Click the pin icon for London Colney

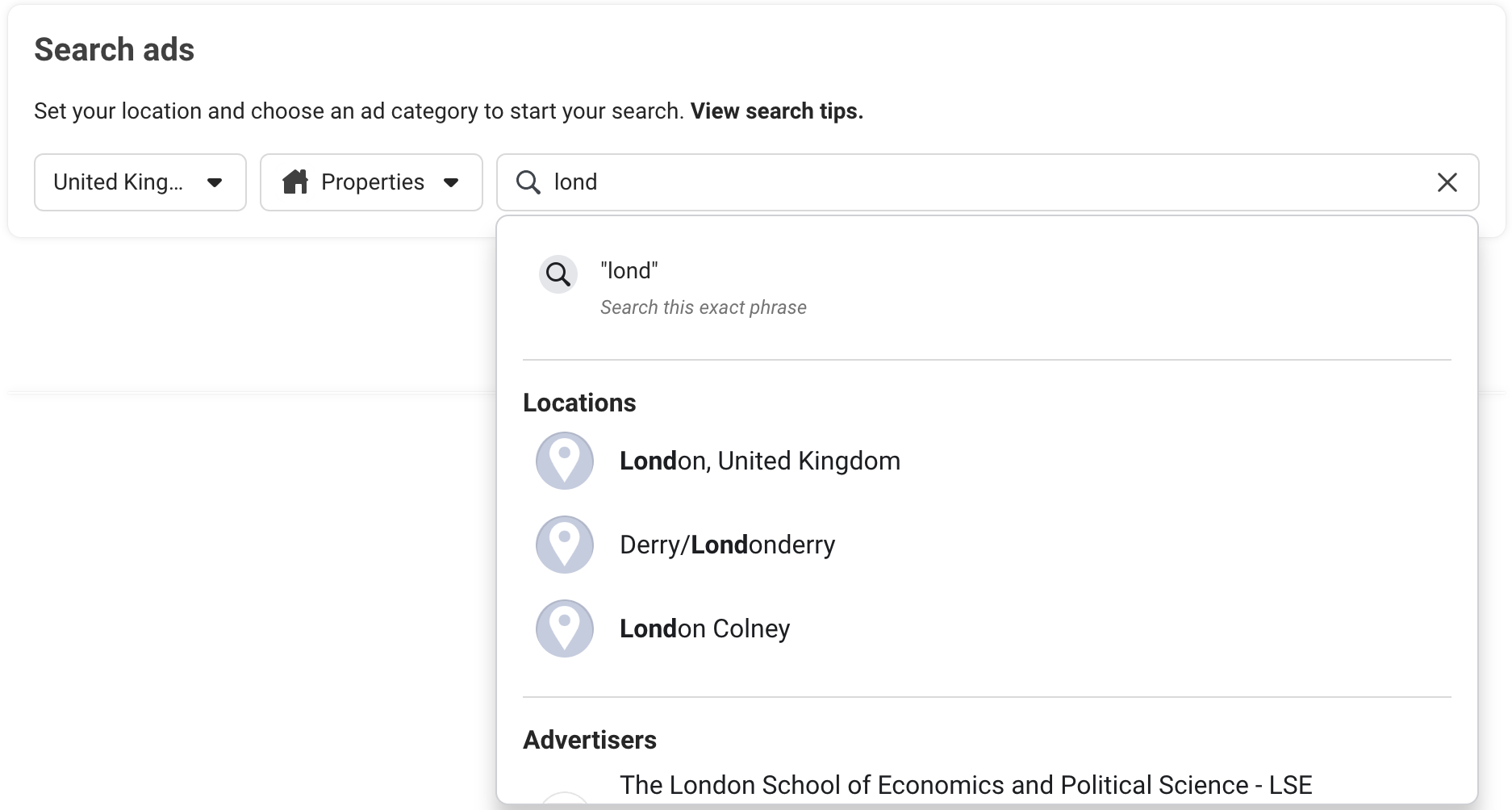[x=565, y=628]
